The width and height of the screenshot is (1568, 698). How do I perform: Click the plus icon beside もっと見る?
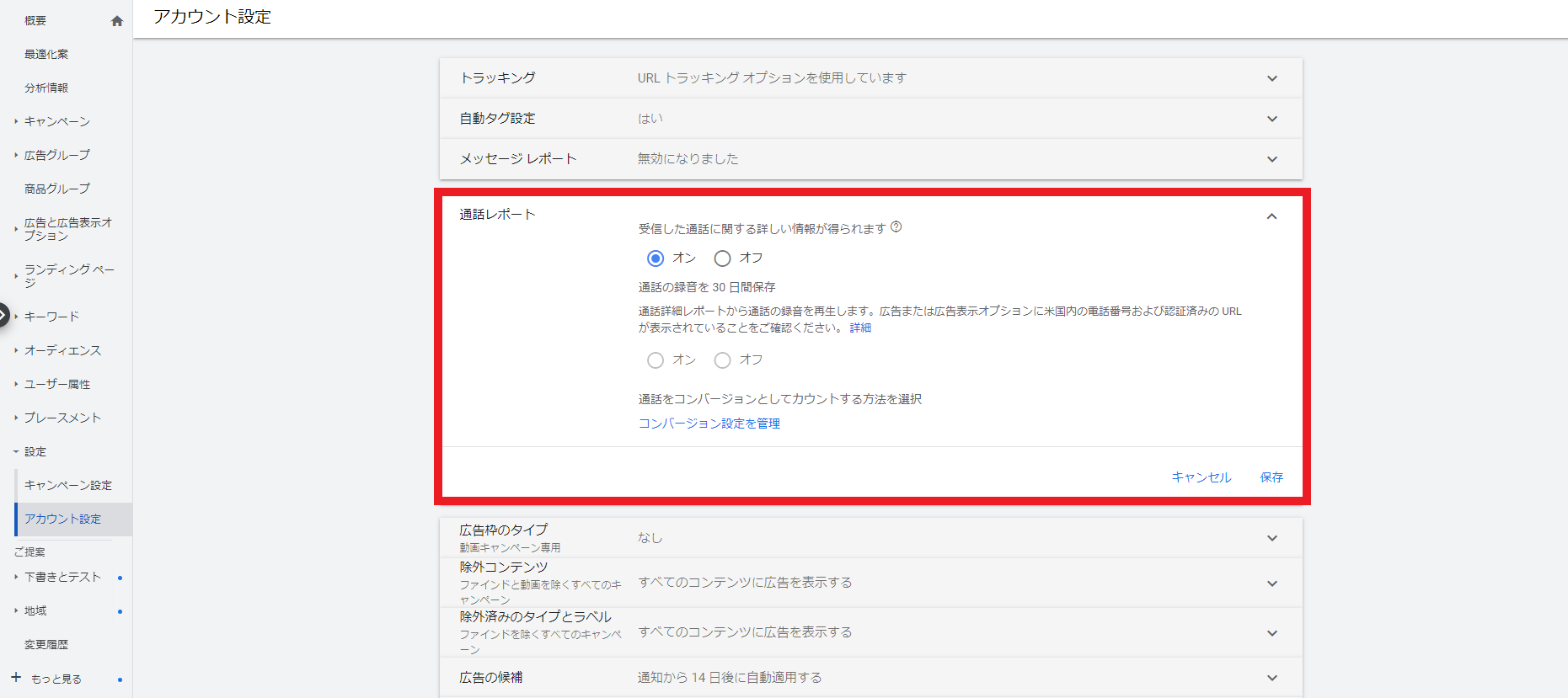tap(16, 677)
